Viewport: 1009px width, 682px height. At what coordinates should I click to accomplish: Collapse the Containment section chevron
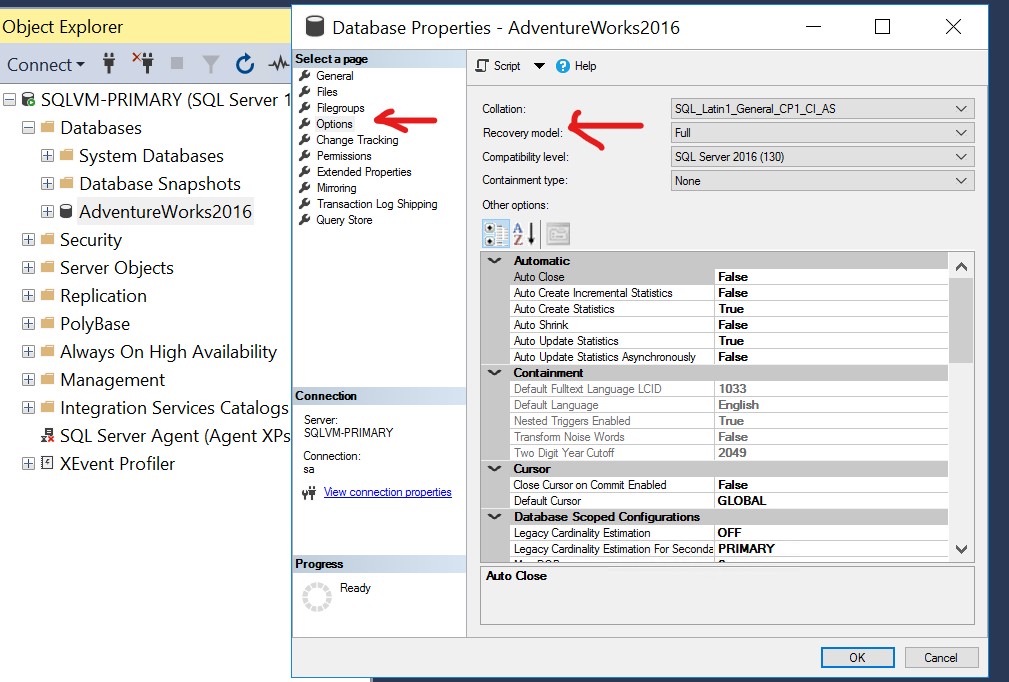[495, 373]
